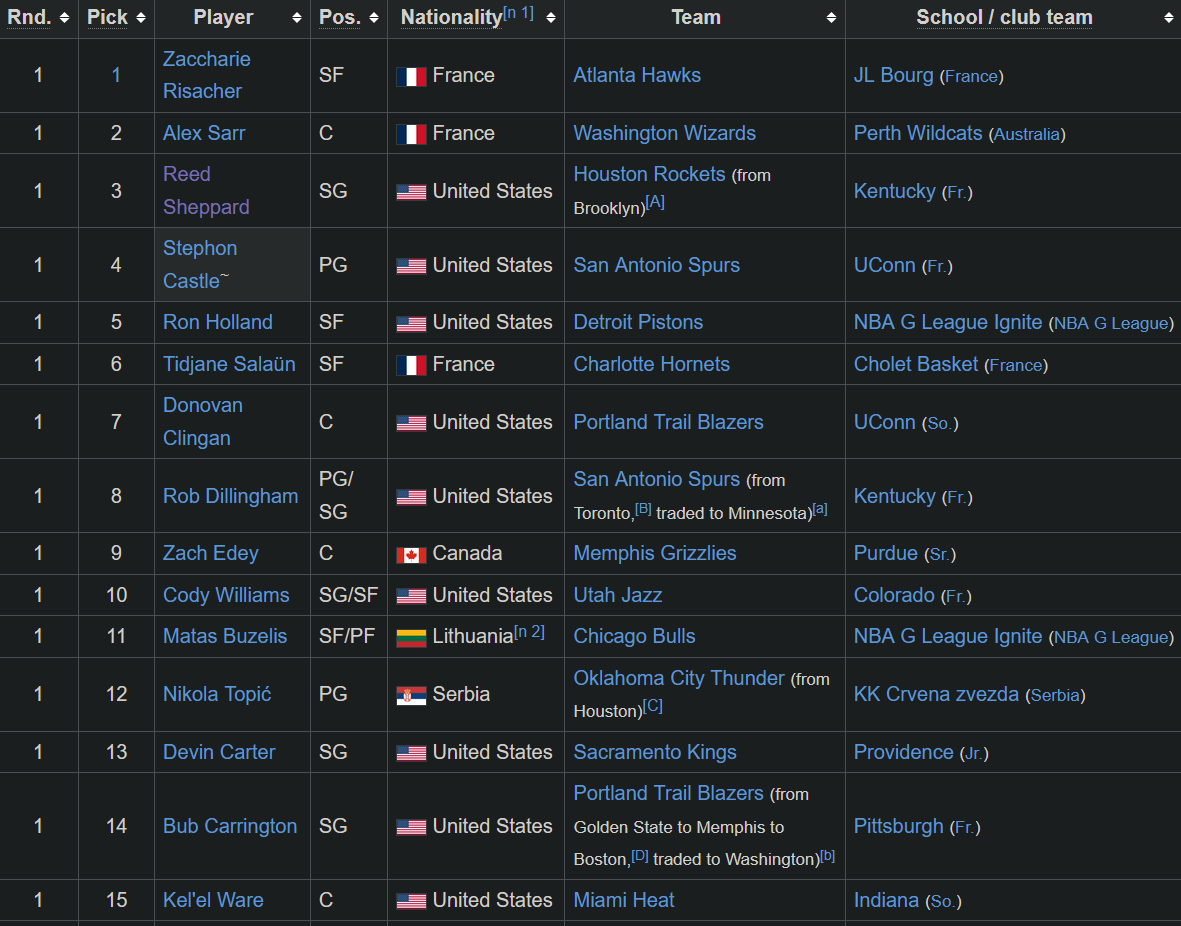Sort by School / club team arrows
The image size is (1181, 926).
(1168, 17)
